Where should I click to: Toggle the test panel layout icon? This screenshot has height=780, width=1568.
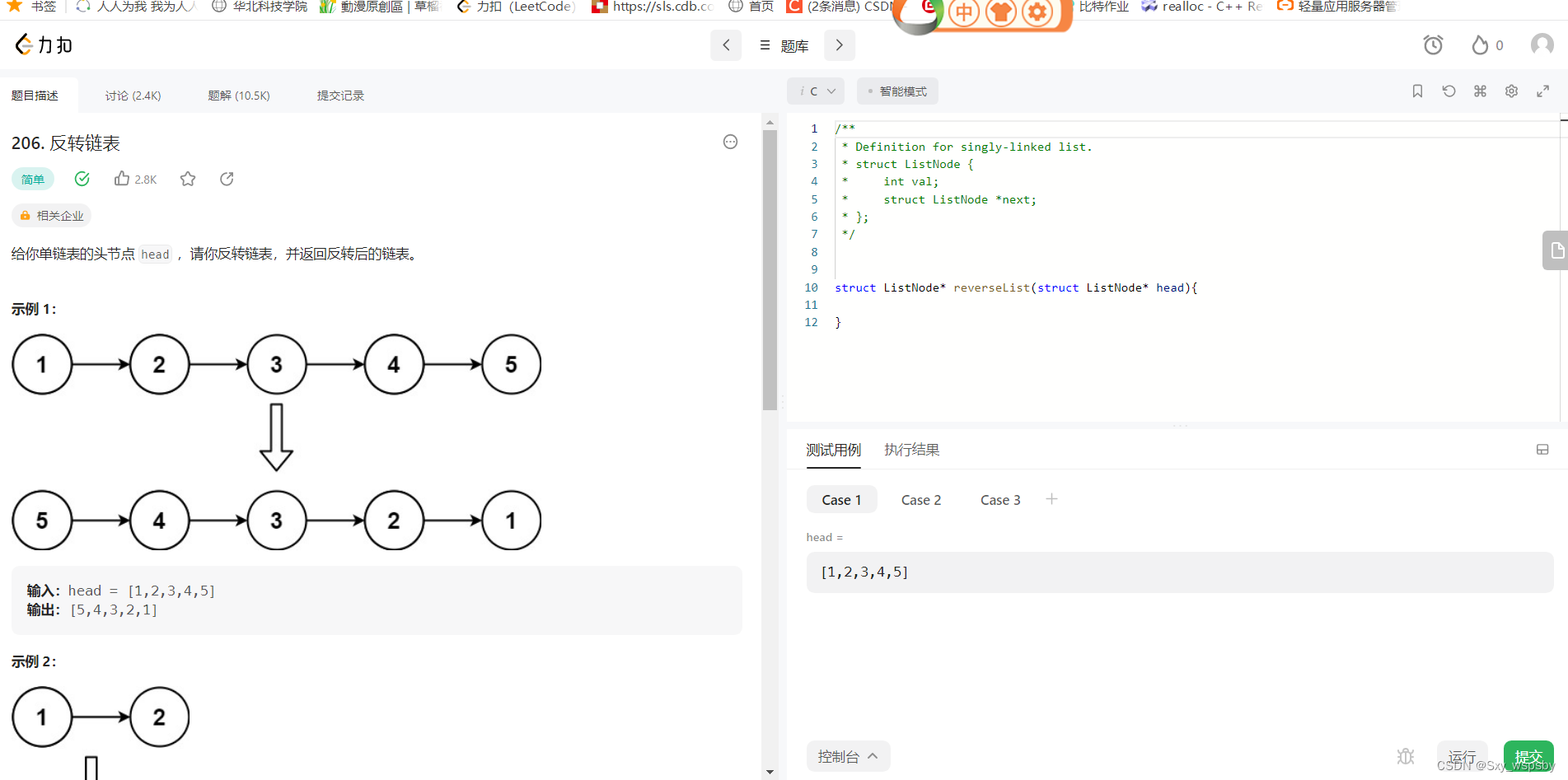1542,450
